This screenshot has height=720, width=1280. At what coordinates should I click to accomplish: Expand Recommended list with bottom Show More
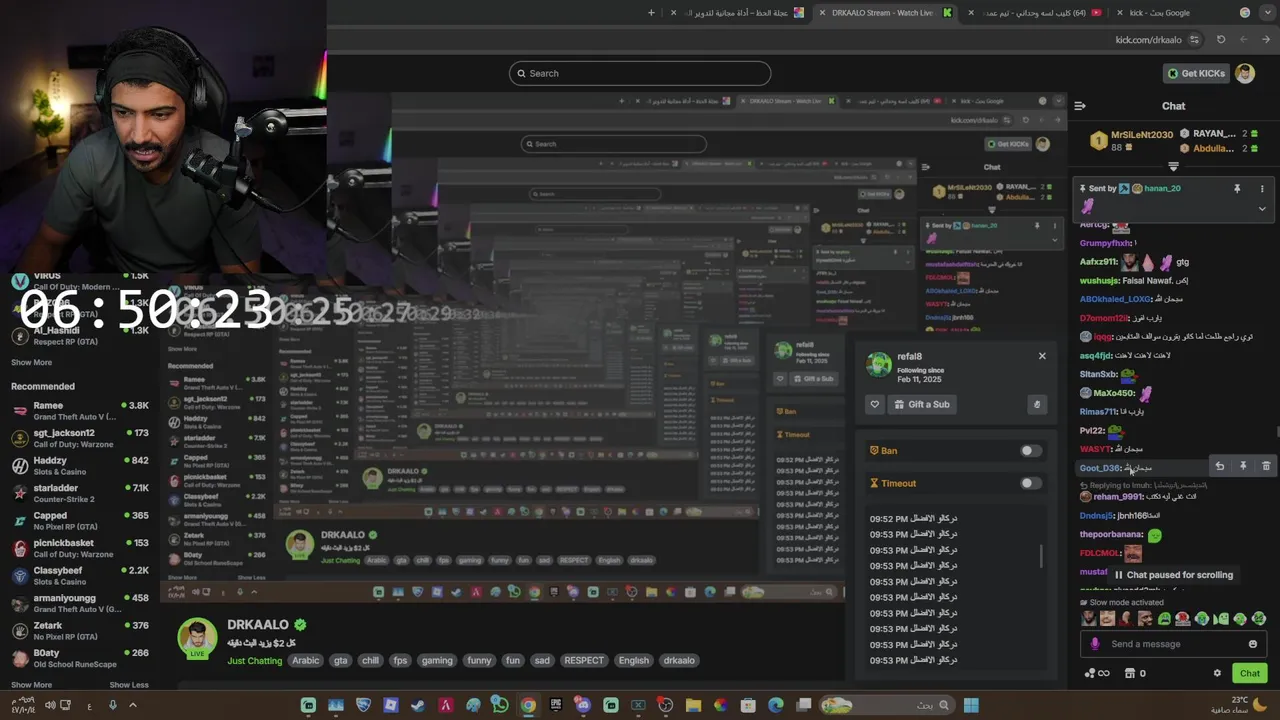coord(31,685)
